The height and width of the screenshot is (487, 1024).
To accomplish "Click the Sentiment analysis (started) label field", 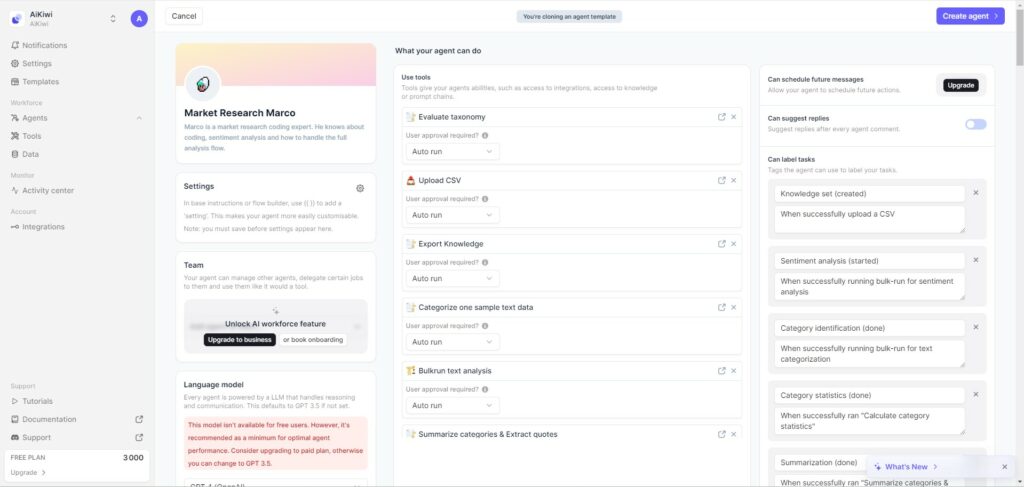I will (869, 260).
